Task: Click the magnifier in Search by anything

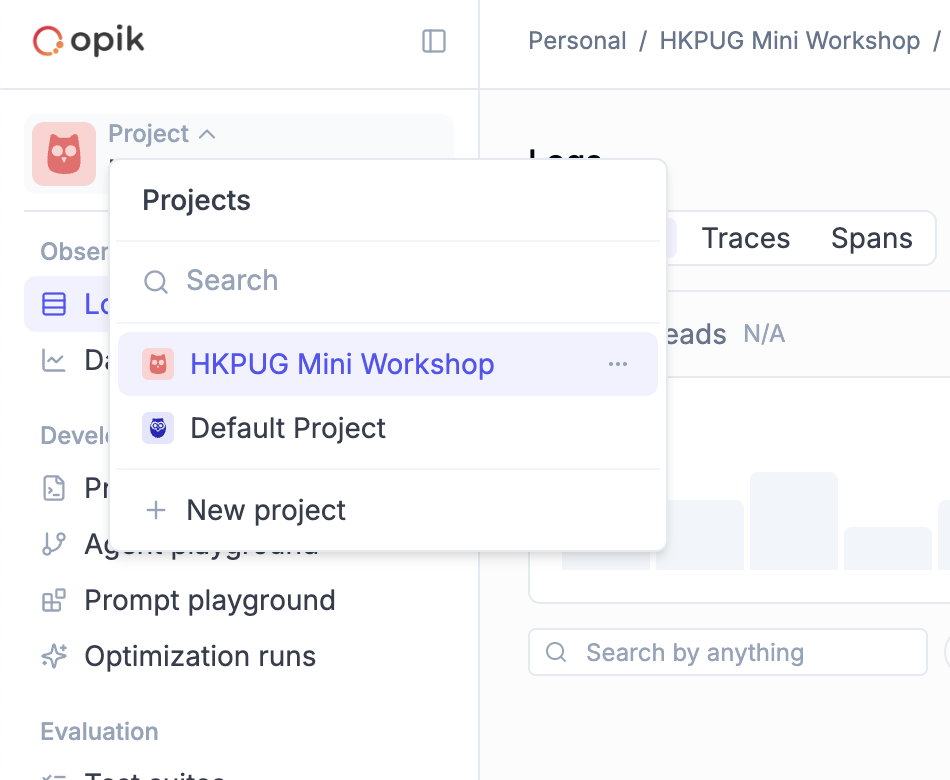Action: coord(556,652)
